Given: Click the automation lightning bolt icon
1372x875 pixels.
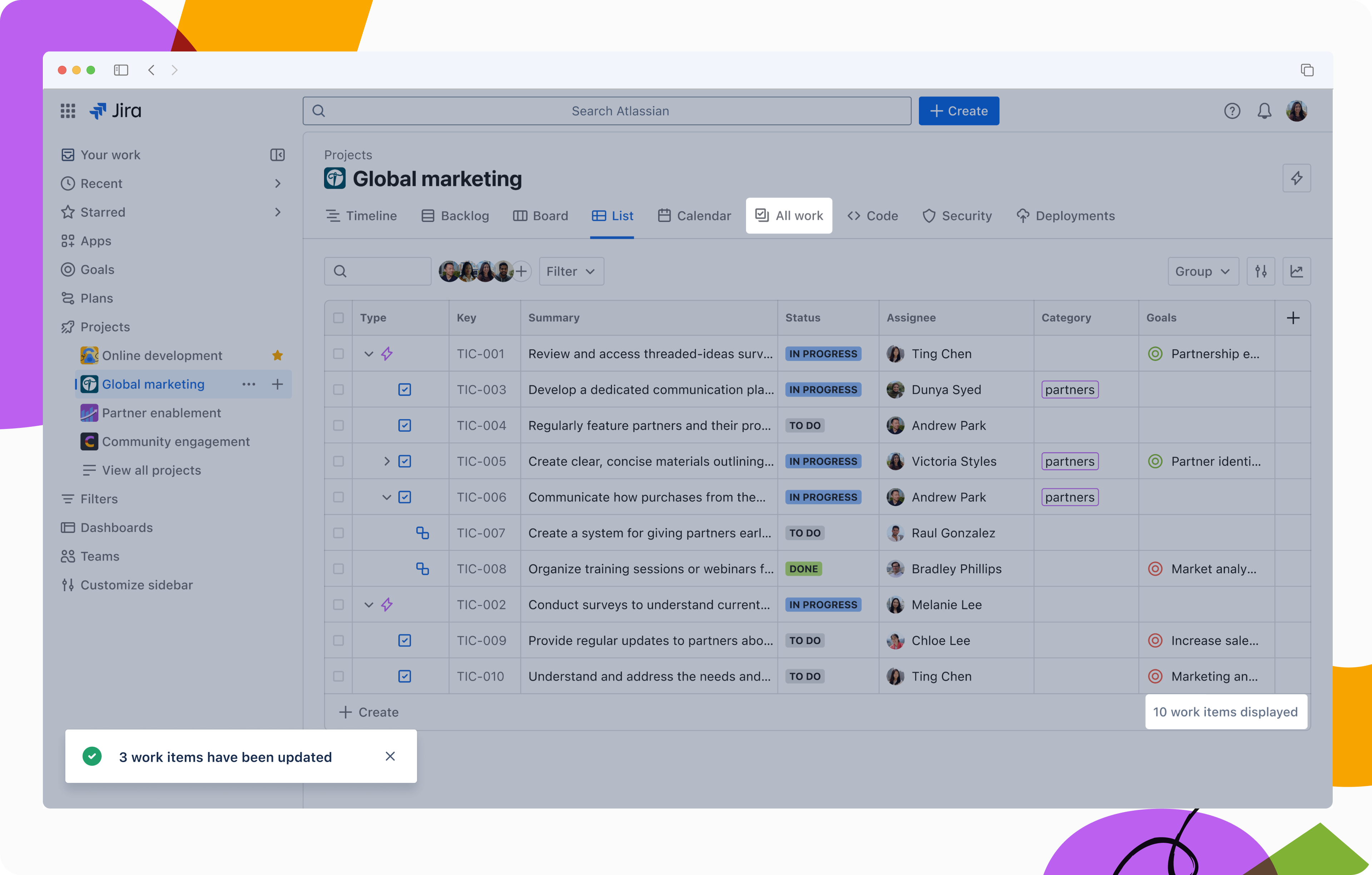Looking at the screenshot, I should (1296, 178).
